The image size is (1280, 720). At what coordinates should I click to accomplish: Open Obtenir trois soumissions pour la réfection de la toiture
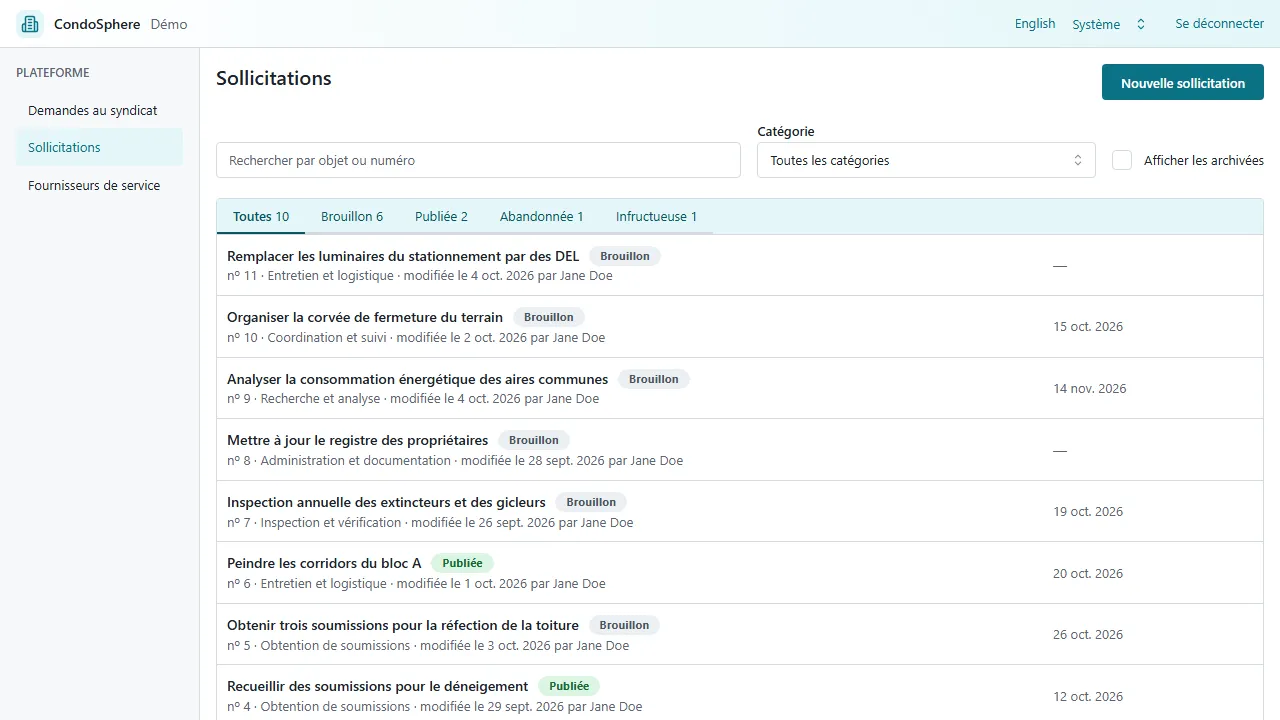tap(403, 625)
